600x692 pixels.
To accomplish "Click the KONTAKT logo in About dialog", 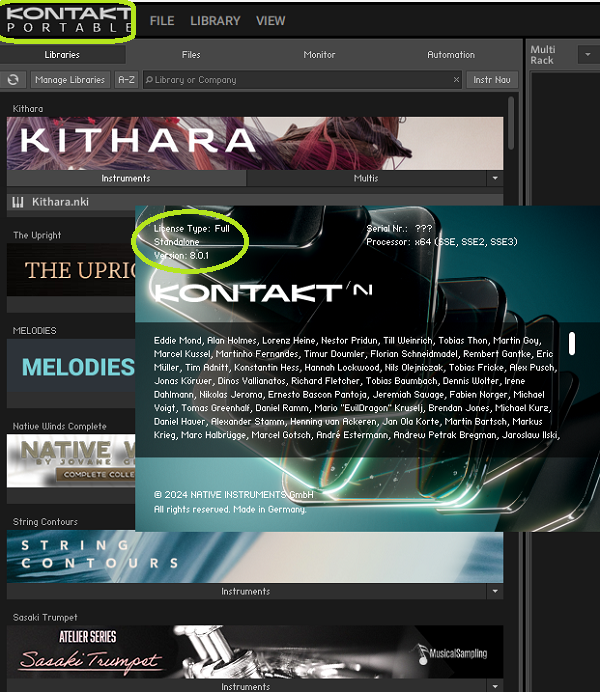I will [x=263, y=293].
